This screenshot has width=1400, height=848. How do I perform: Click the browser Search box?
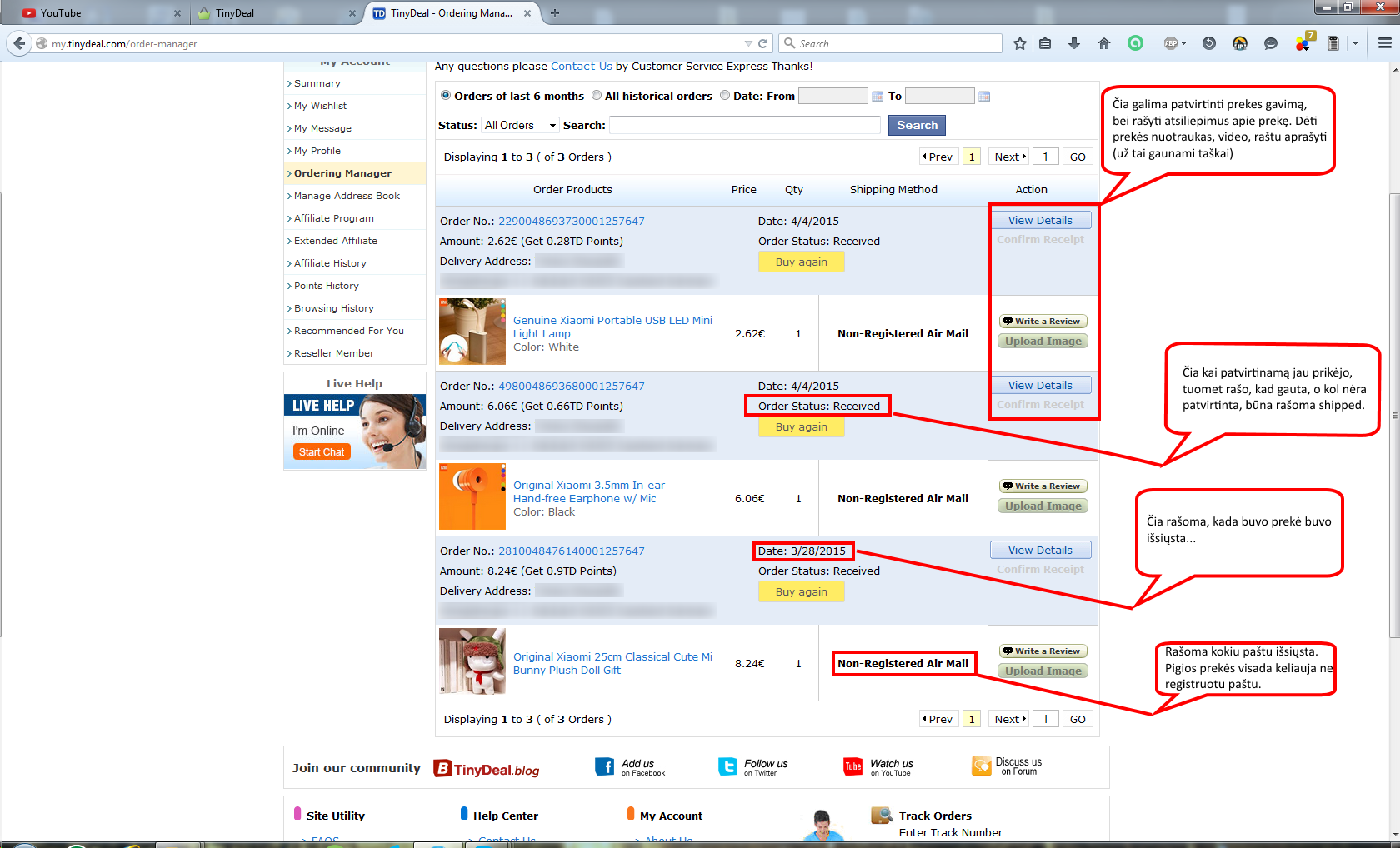[x=891, y=43]
